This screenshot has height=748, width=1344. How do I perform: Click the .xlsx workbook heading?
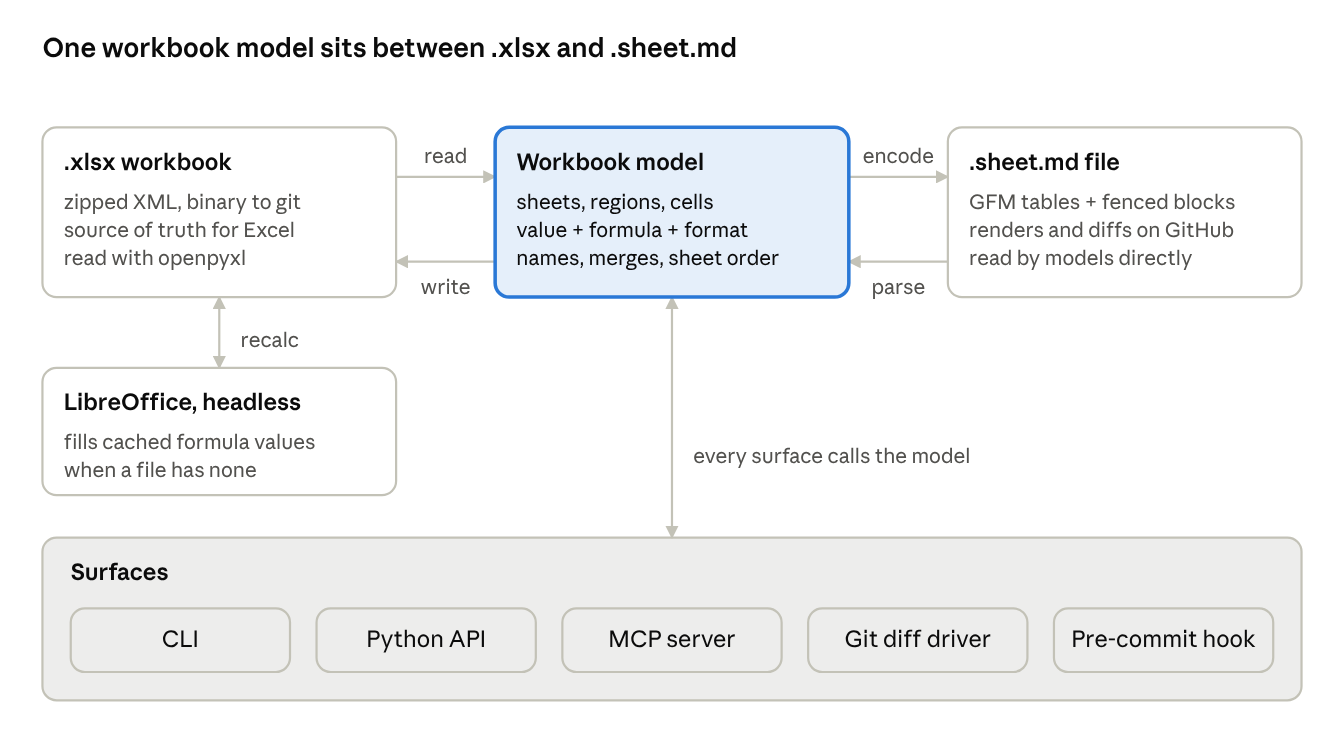point(148,162)
